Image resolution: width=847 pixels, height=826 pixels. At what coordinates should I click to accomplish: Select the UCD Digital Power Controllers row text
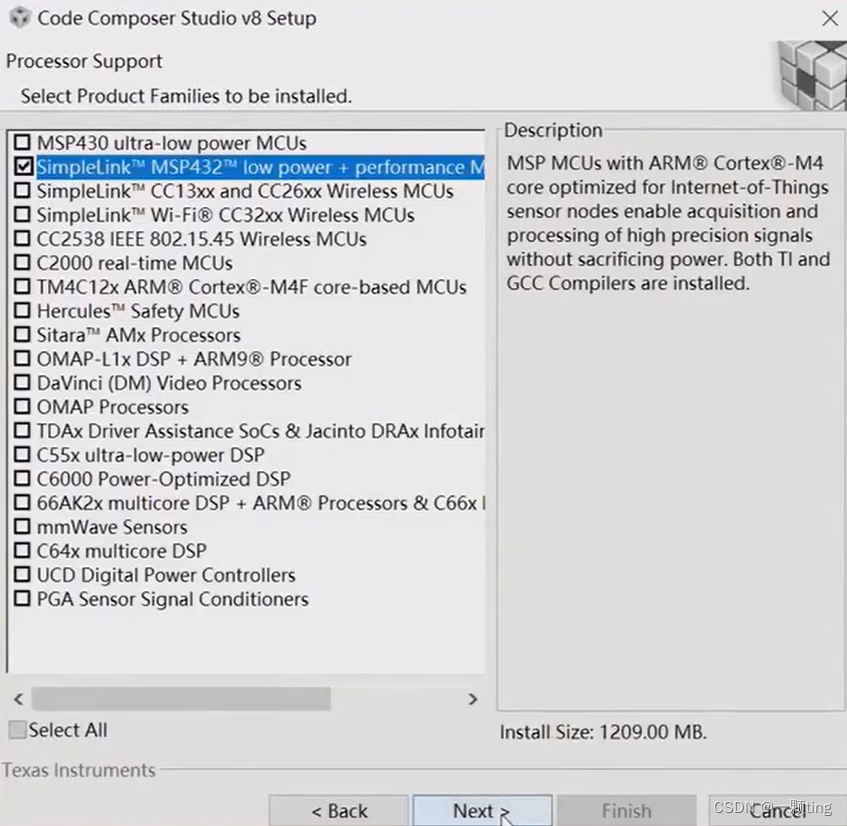click(x=166, y=575)
